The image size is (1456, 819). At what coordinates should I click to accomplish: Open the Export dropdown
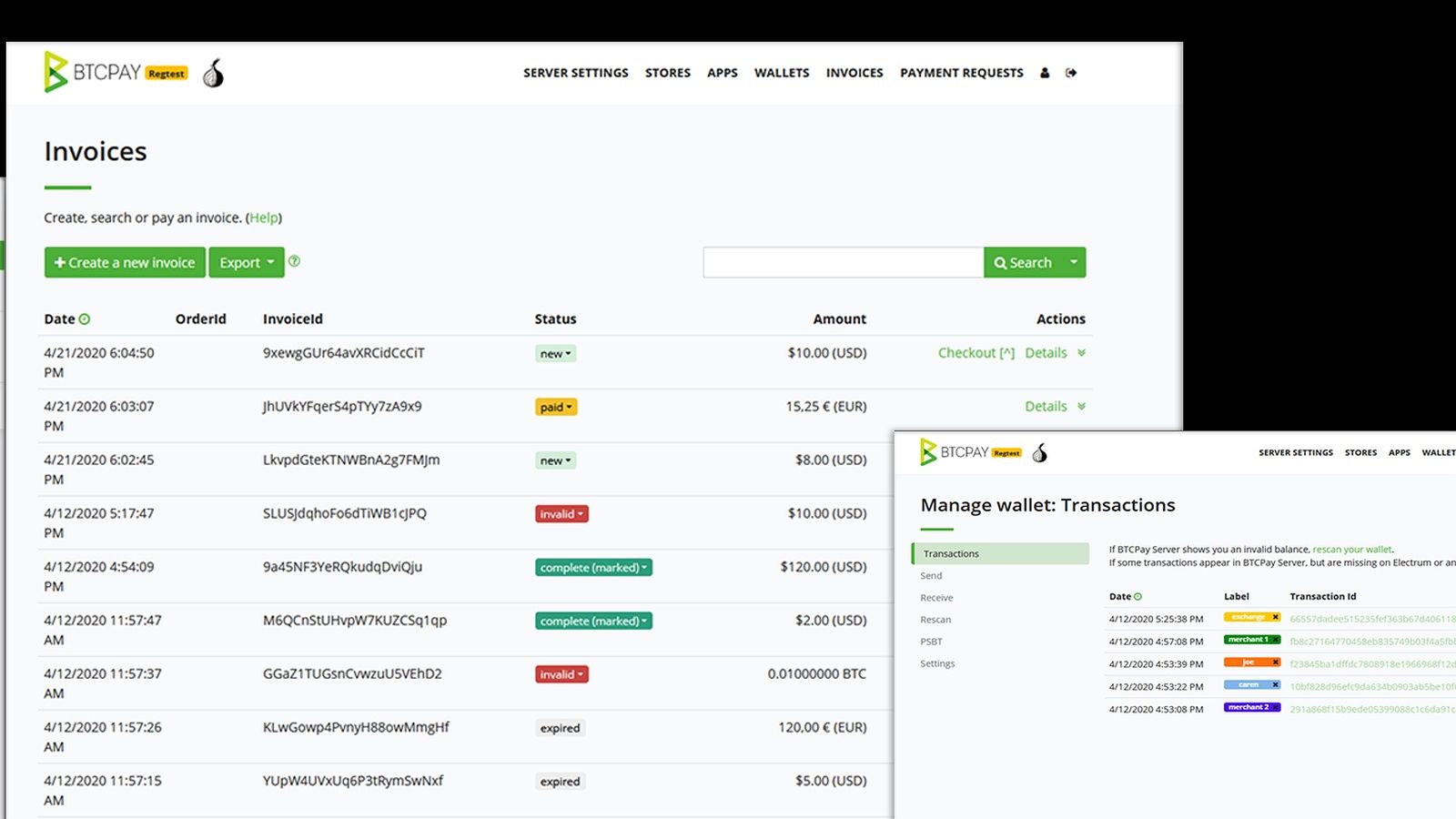[x=247, y=262]
